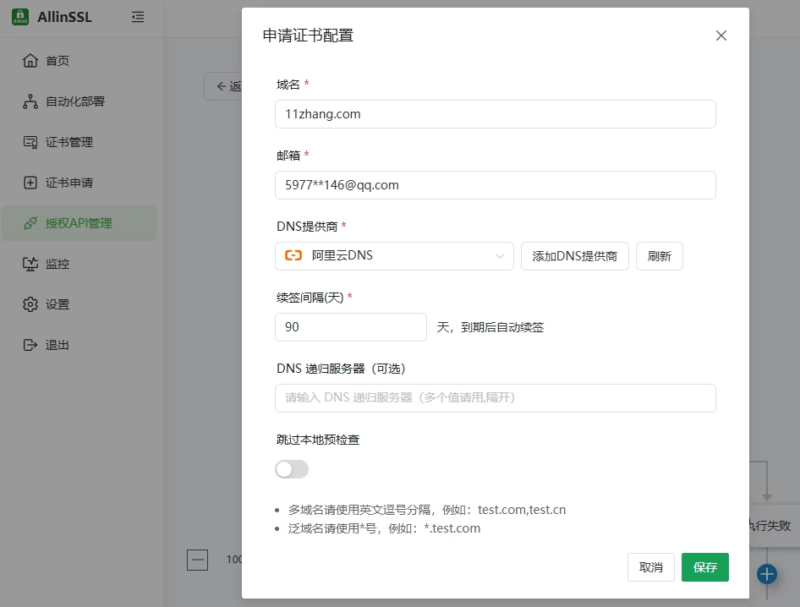Screen dimensions: 800x607
Task: Open the DNS提供商 provider dropdown
Action: click(x=393, y=256)
